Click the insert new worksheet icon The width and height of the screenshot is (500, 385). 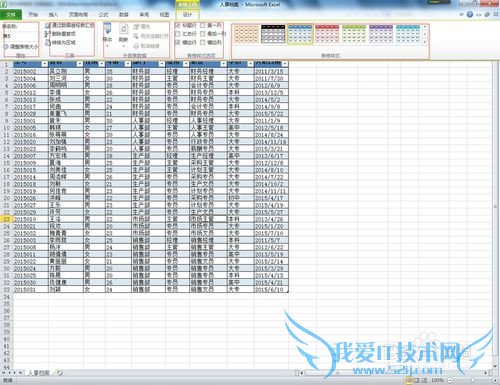59,373
